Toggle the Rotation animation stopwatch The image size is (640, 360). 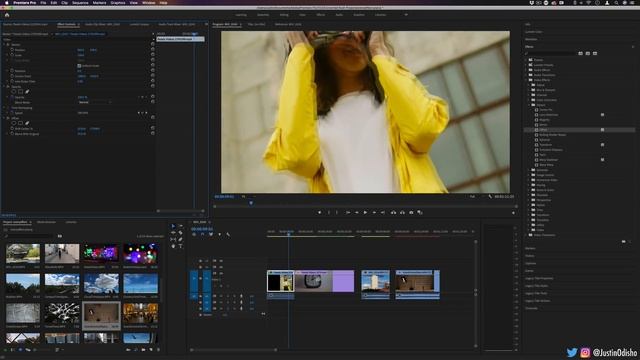(x=12, y=71)
